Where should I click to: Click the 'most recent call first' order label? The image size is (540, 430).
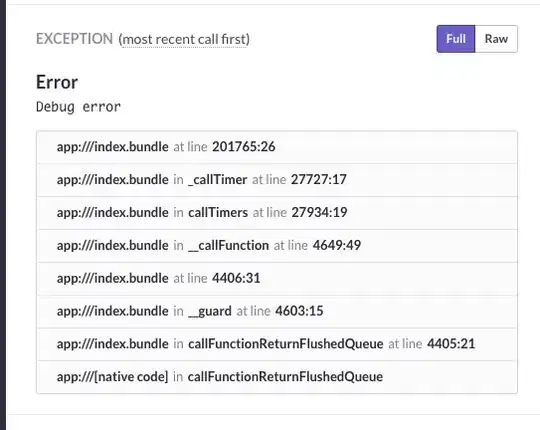pyautogui.click(x=184, y=39)
